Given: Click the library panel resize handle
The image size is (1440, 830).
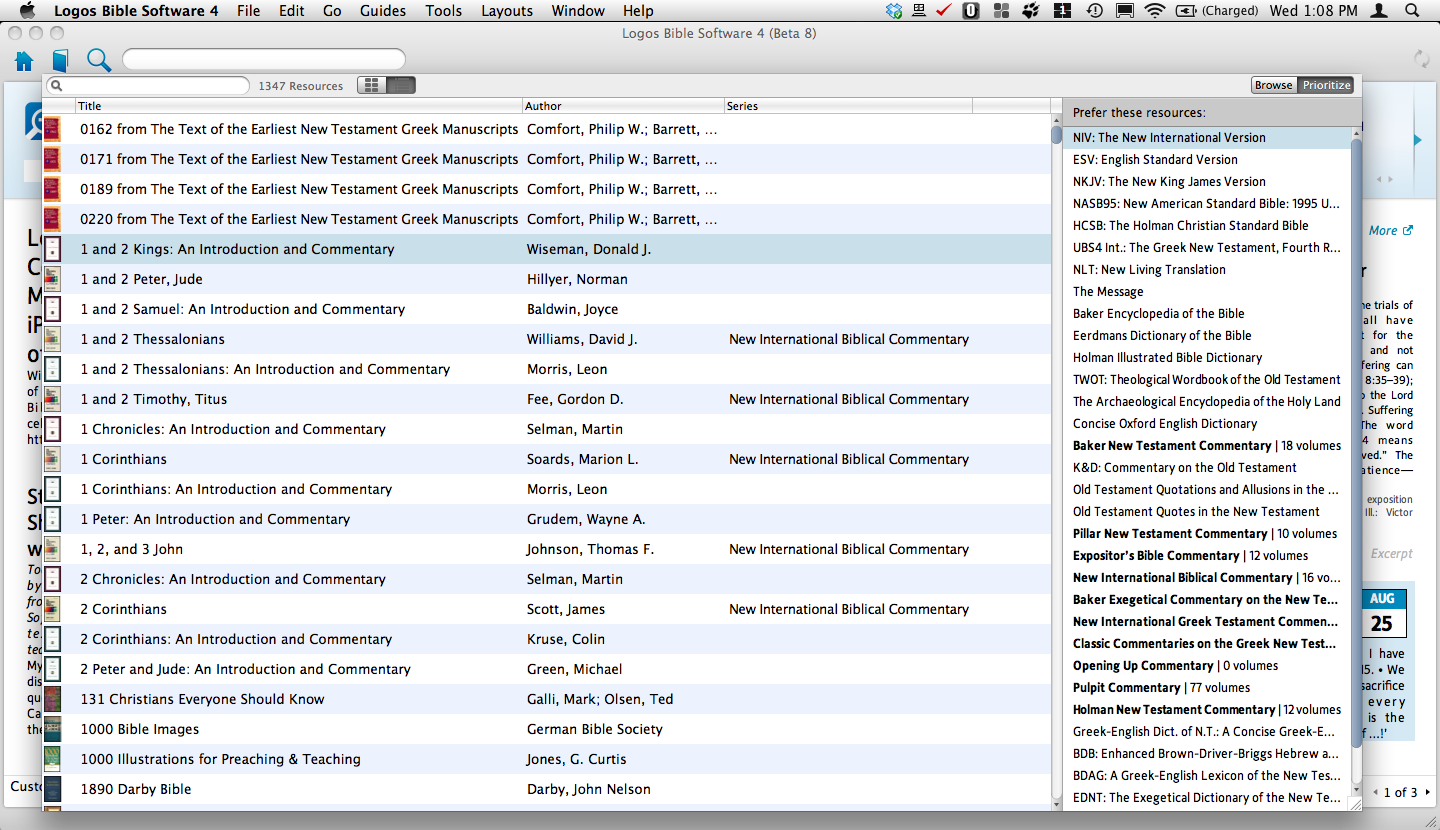Looking at the screenshot, I should 1355,803.
